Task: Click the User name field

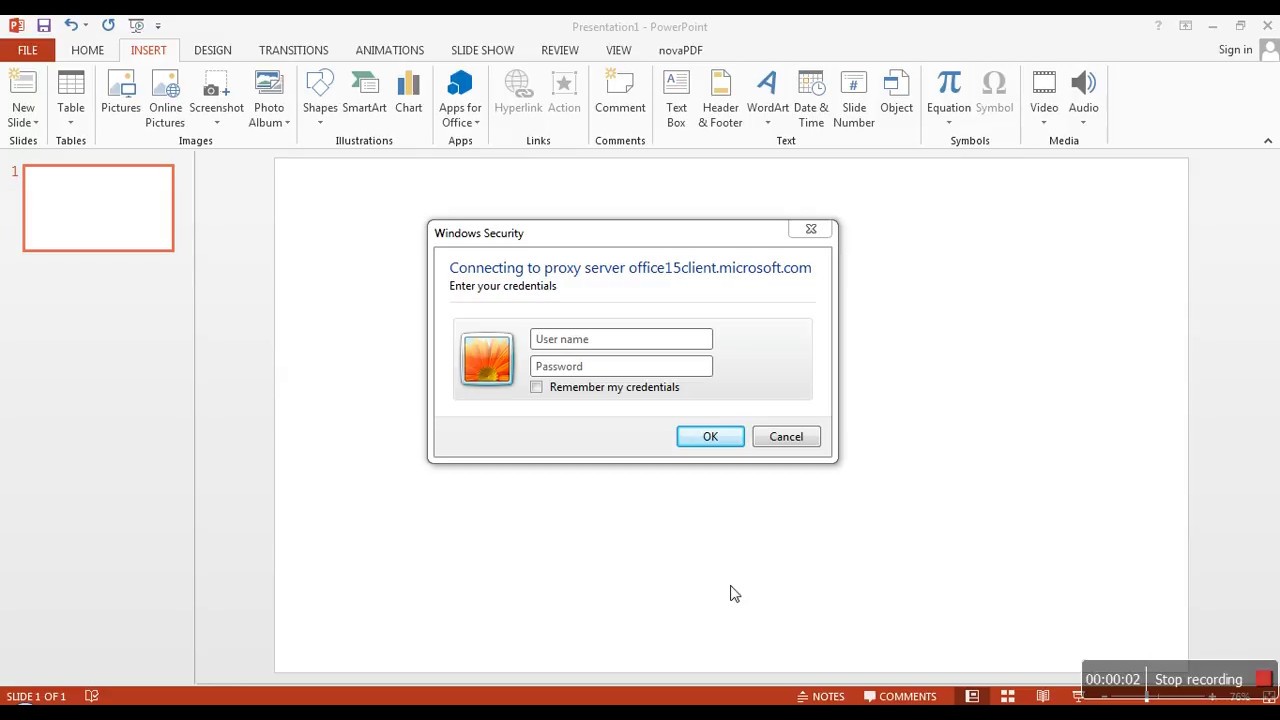Action: [621, 339]
